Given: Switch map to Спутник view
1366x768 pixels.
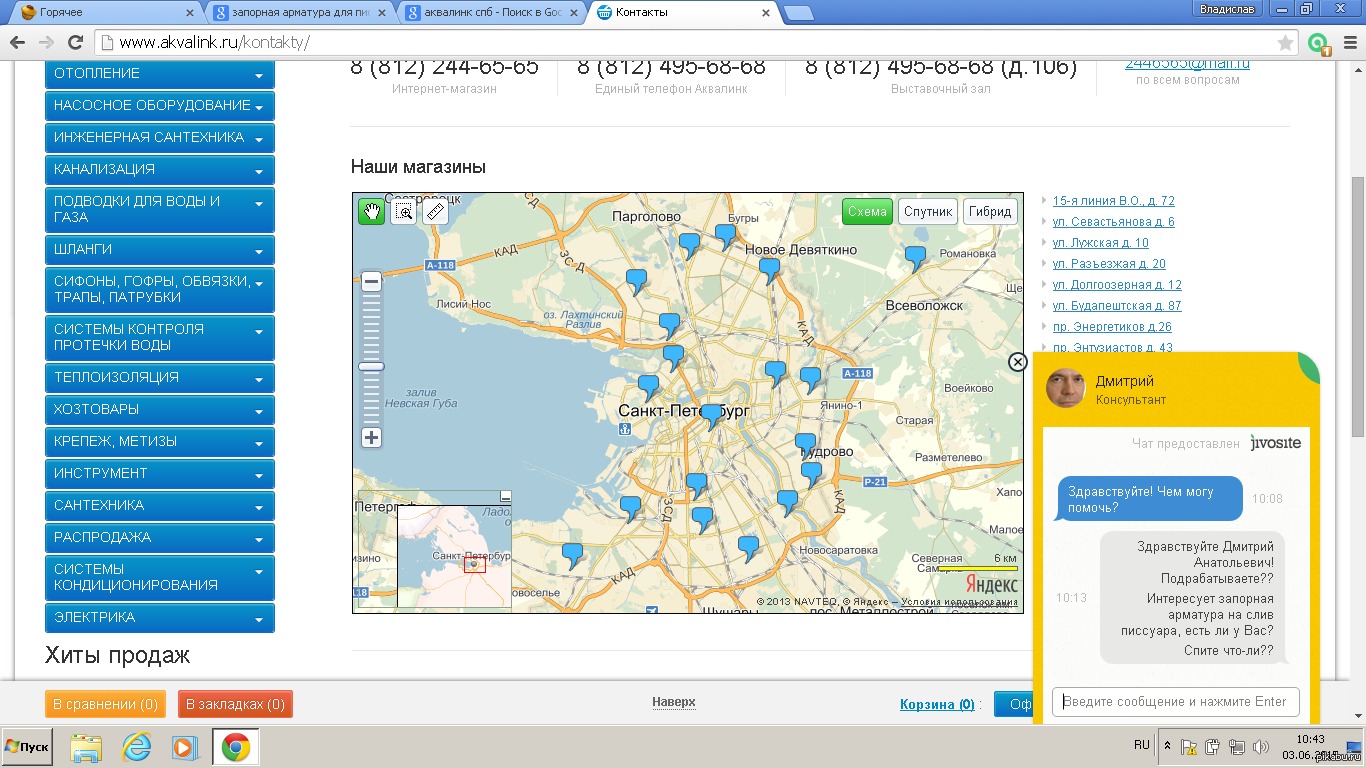Looking at the screenshot, I should (928, 212).
